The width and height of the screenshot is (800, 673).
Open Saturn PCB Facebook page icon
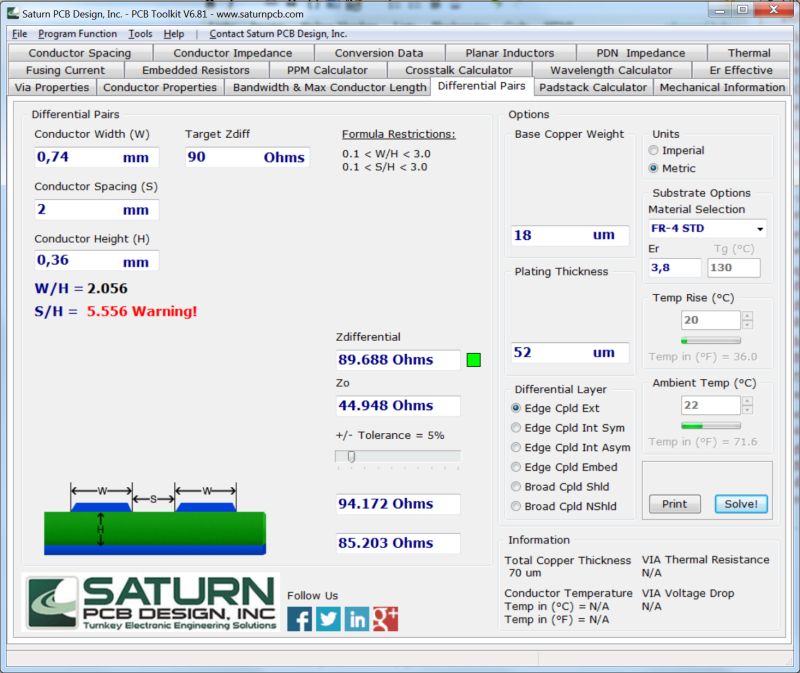click(298, 618)
